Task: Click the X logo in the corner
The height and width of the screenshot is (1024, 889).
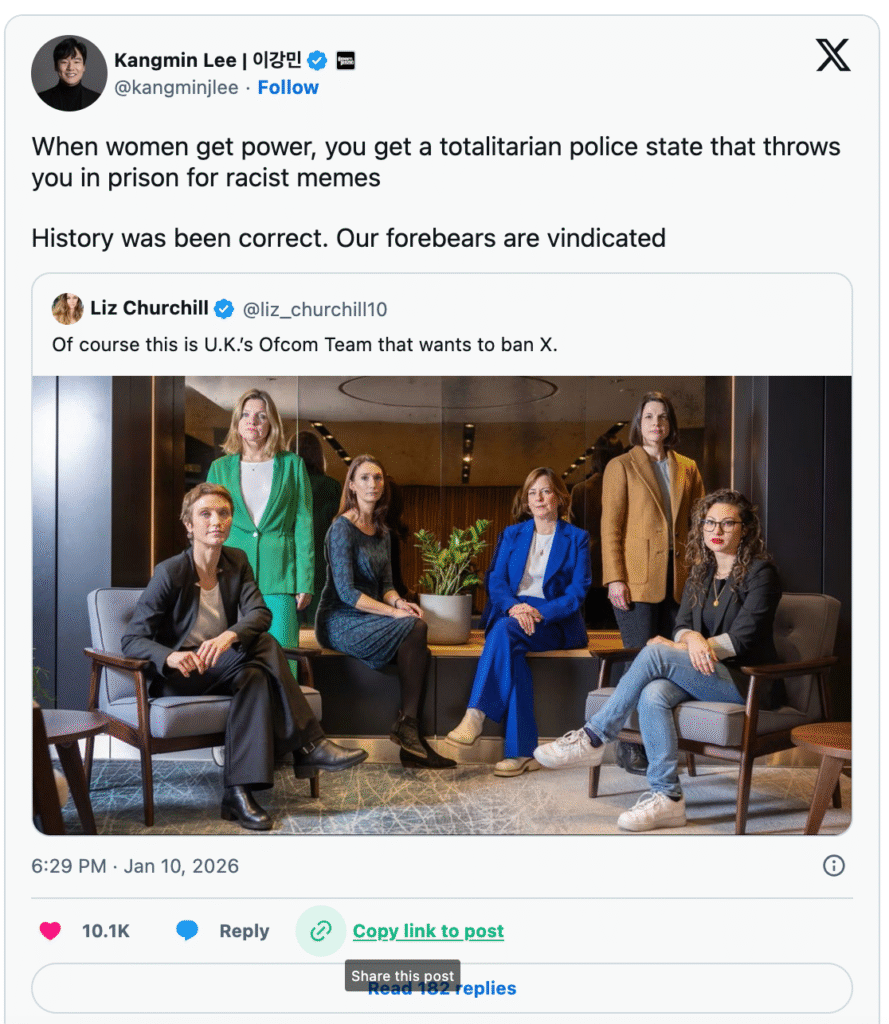Action: [x=832, y=55]
